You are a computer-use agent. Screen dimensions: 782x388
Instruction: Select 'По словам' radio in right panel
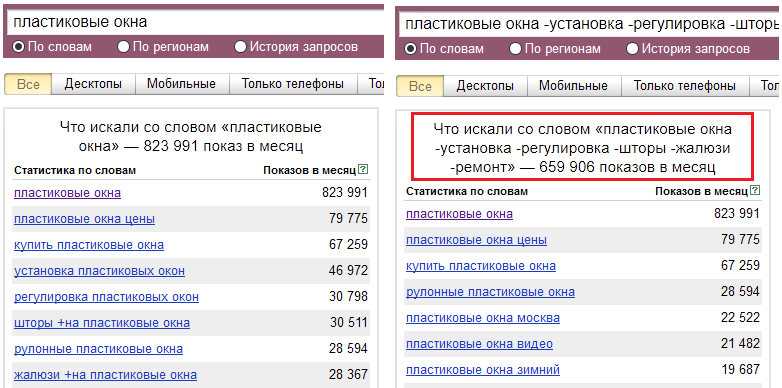[x=411, y=49]
